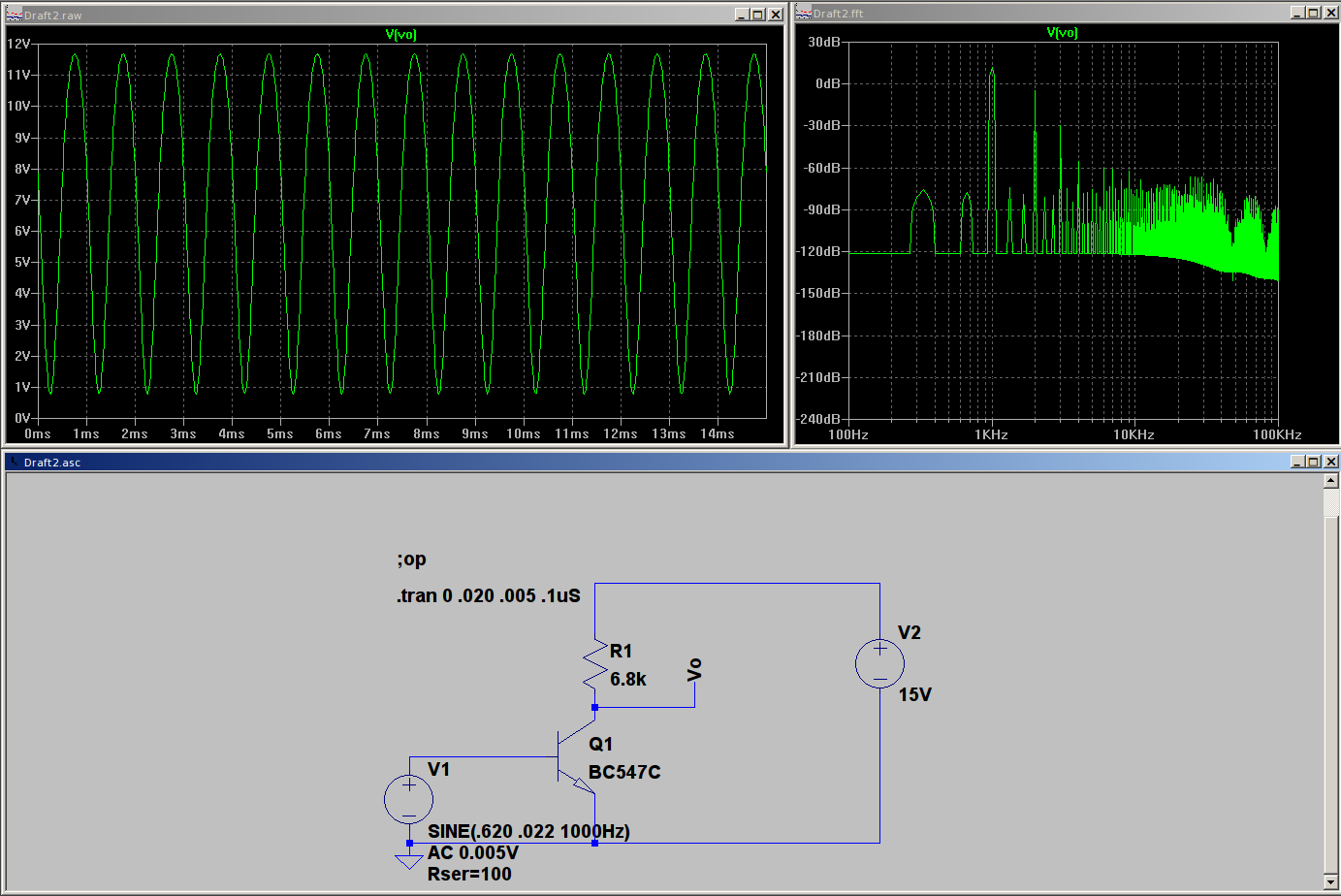Minimize the Draft2.fft window

pos(1297,13)
